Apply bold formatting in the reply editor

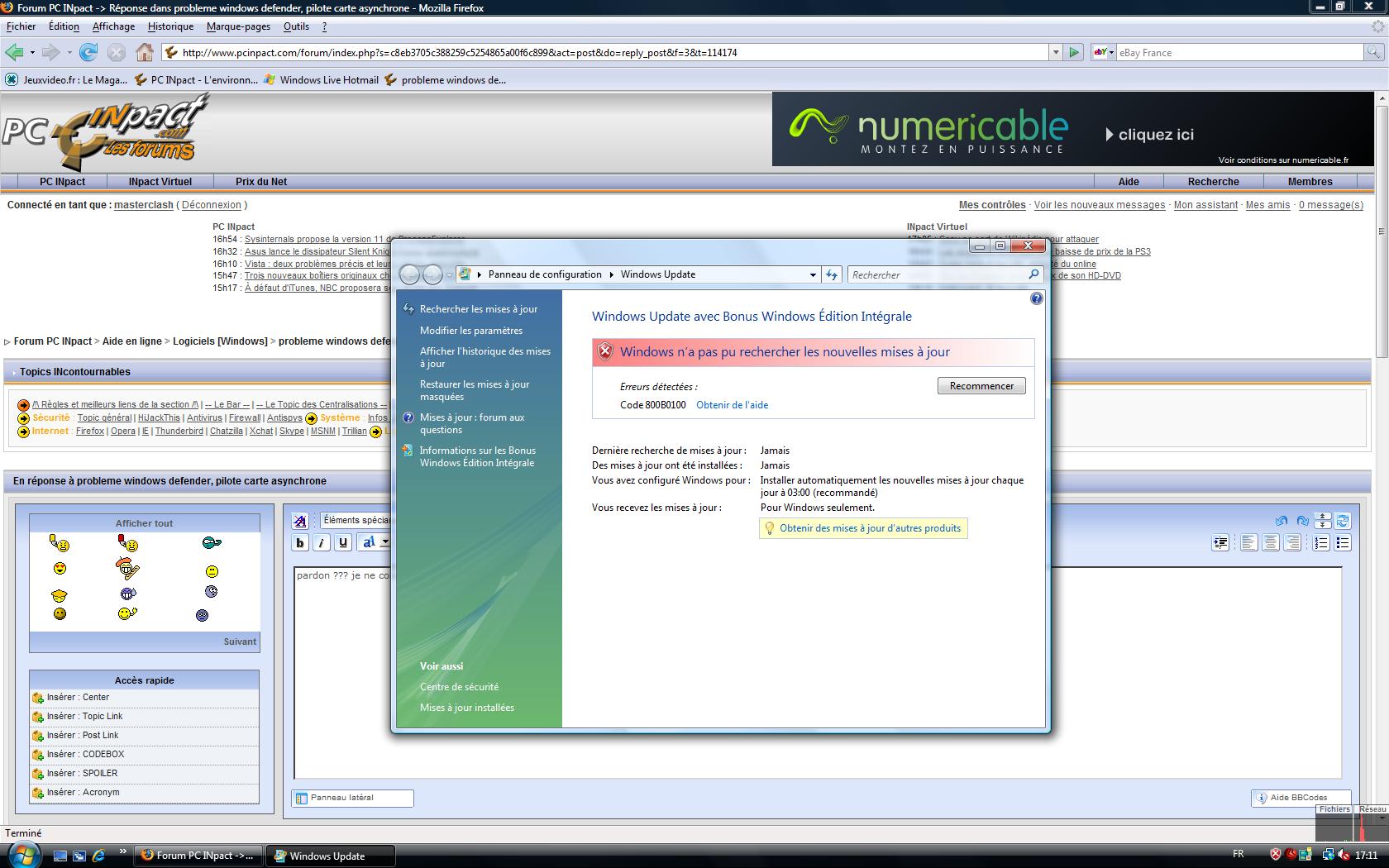(300, 542)
